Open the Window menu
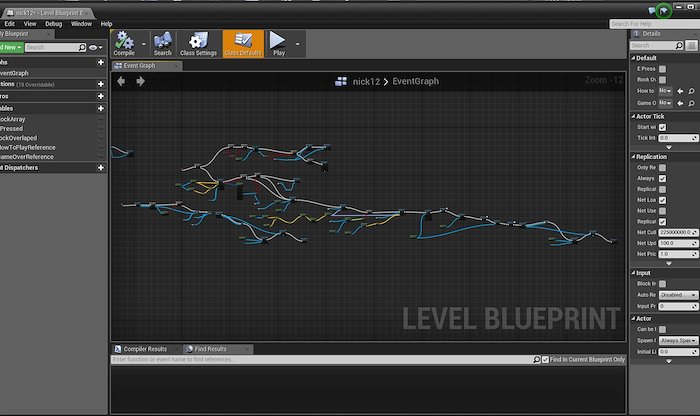The image size is (700, 416). [81, 24]
